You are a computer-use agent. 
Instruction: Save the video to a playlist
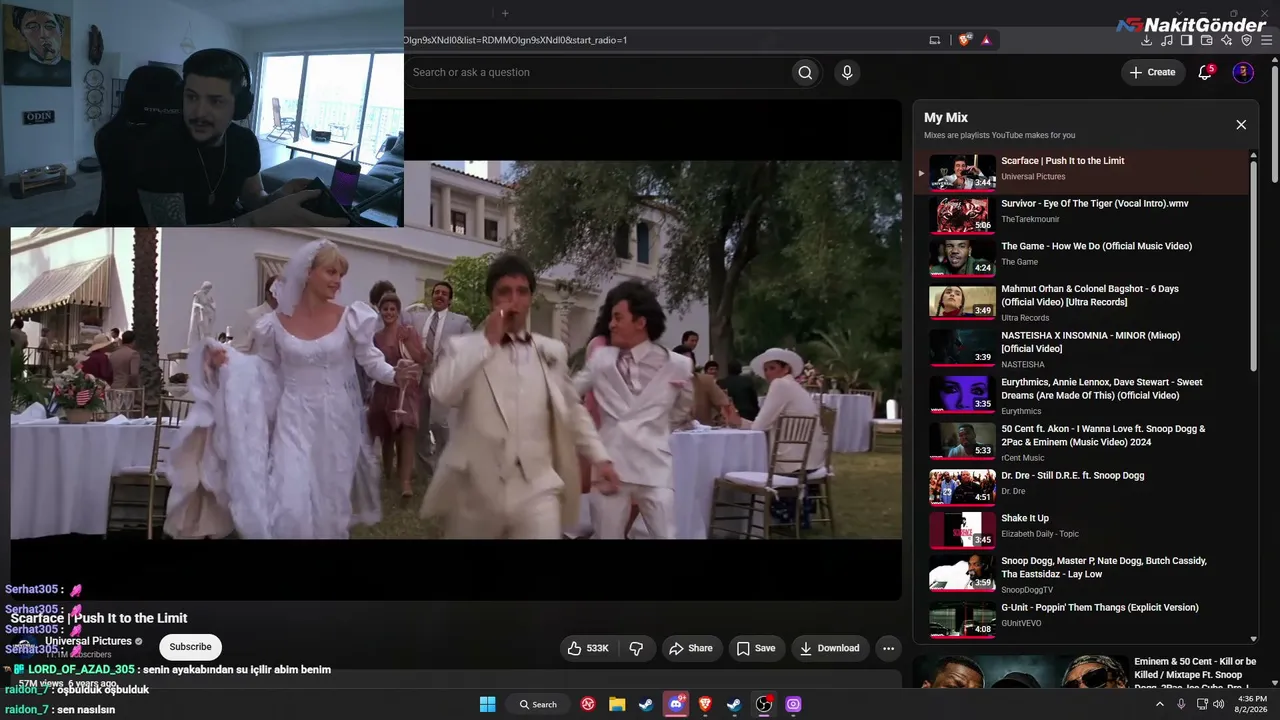point(756,648)
